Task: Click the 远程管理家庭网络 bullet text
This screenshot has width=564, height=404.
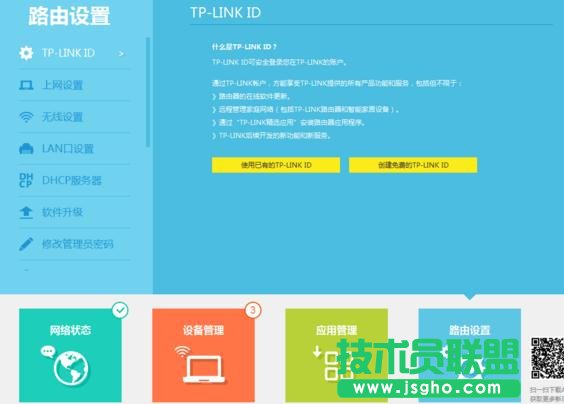Action: point(309,109)
